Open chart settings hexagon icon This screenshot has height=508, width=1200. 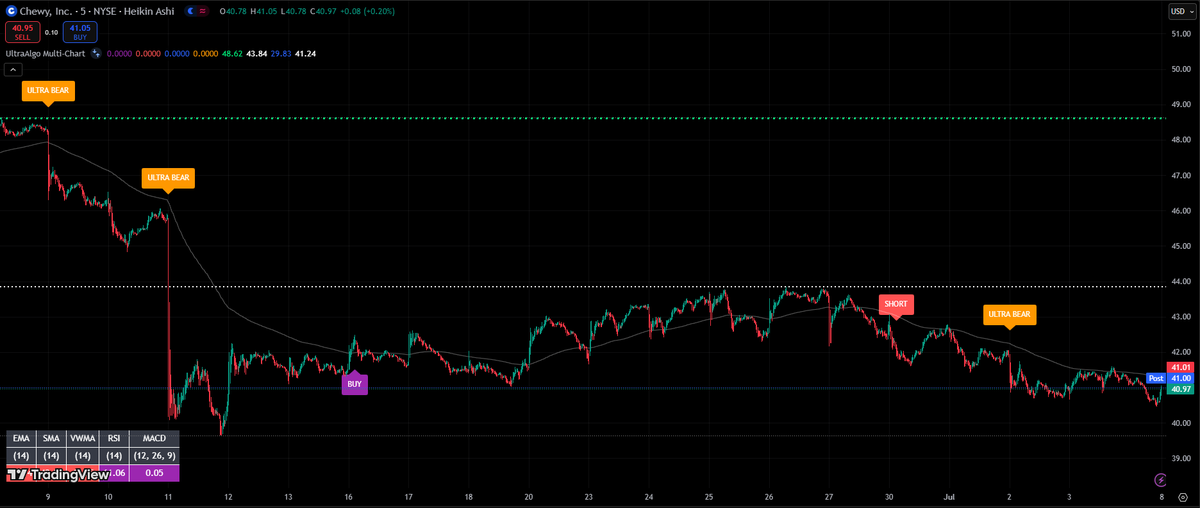(x=1182, y=497)
